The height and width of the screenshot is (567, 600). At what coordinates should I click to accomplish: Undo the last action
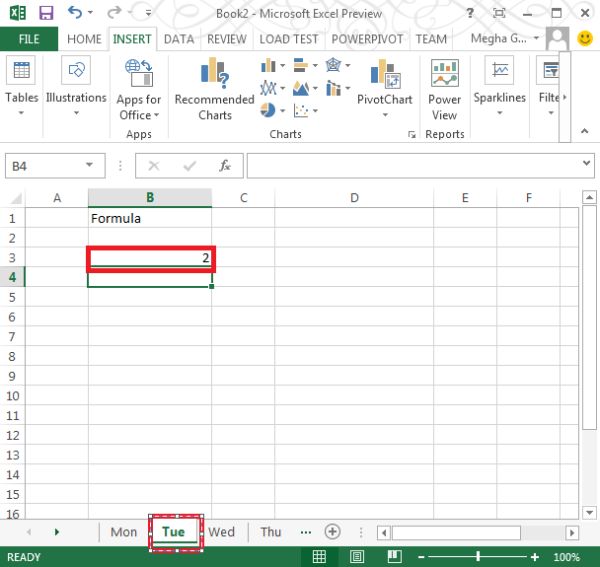(x=75, y=13)
